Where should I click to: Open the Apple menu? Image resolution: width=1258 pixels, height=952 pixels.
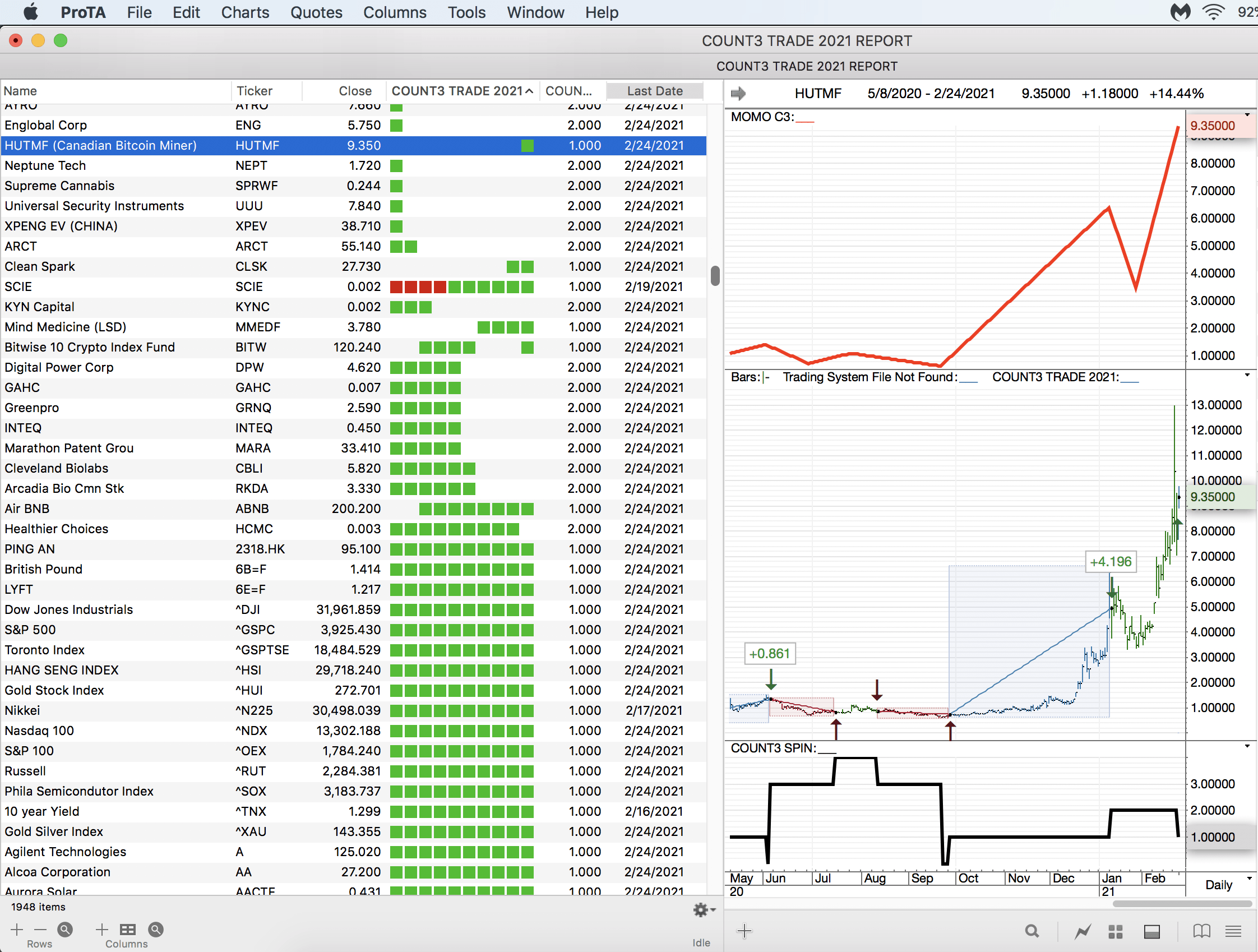(x=31, y=12)
